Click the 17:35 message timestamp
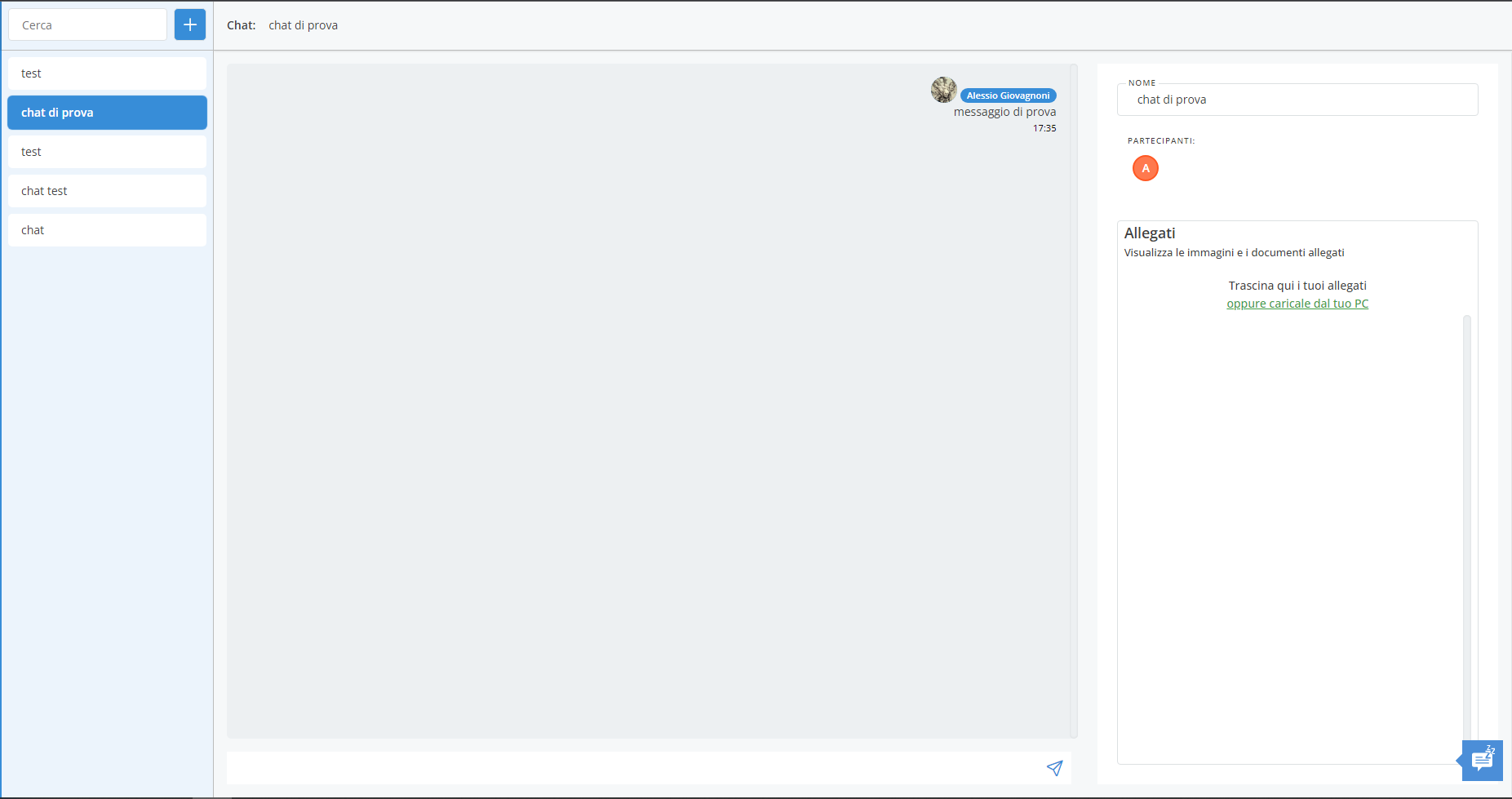 (1044, 128)
